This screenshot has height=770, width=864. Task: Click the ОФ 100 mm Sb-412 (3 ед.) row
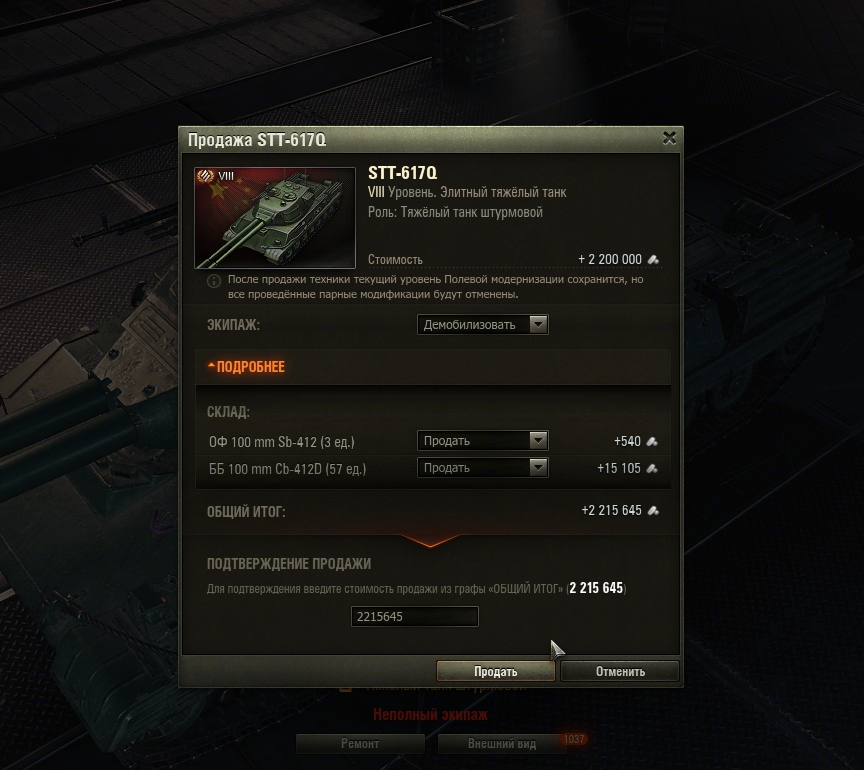(433, 441)
